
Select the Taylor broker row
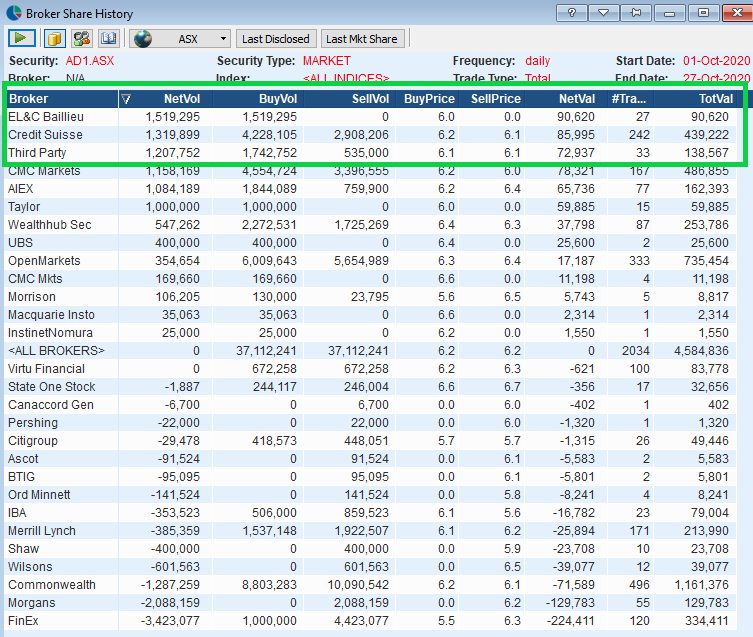[x=371, y=207]
